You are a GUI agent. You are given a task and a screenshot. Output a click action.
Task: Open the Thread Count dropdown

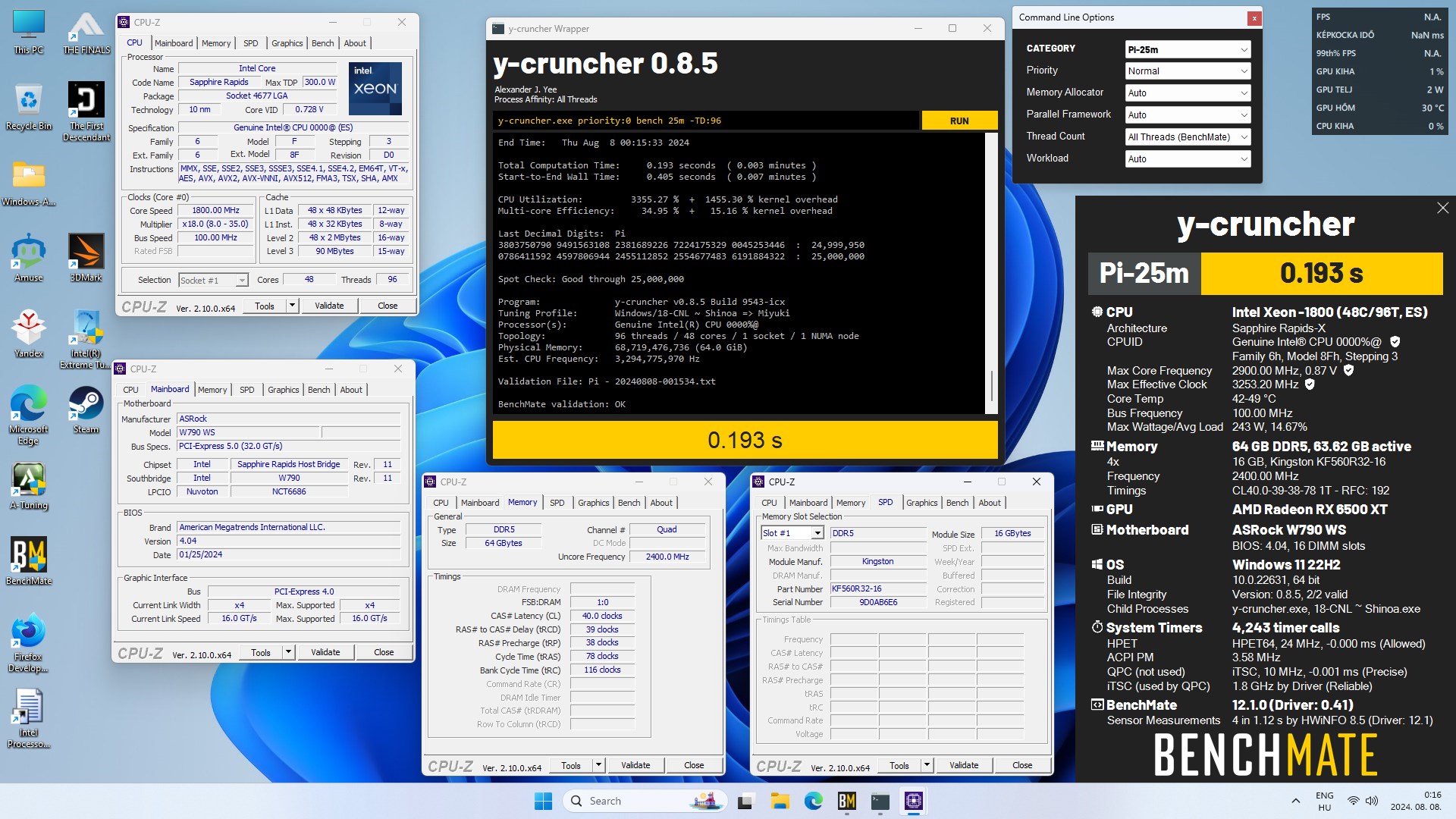pos(1188,137)
